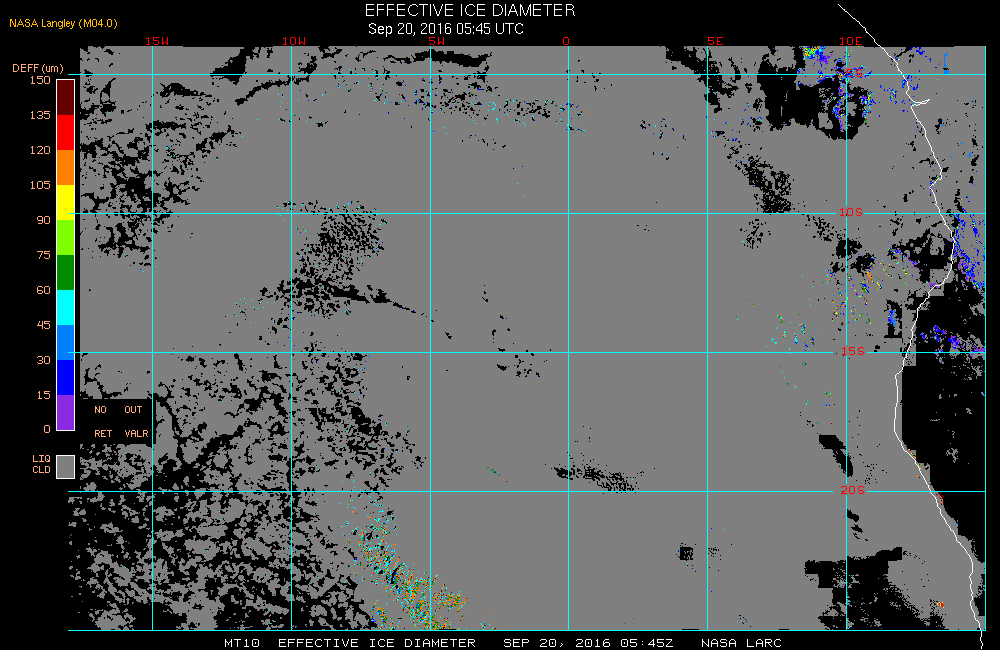Click the 15 scale value

pos(43,395)
